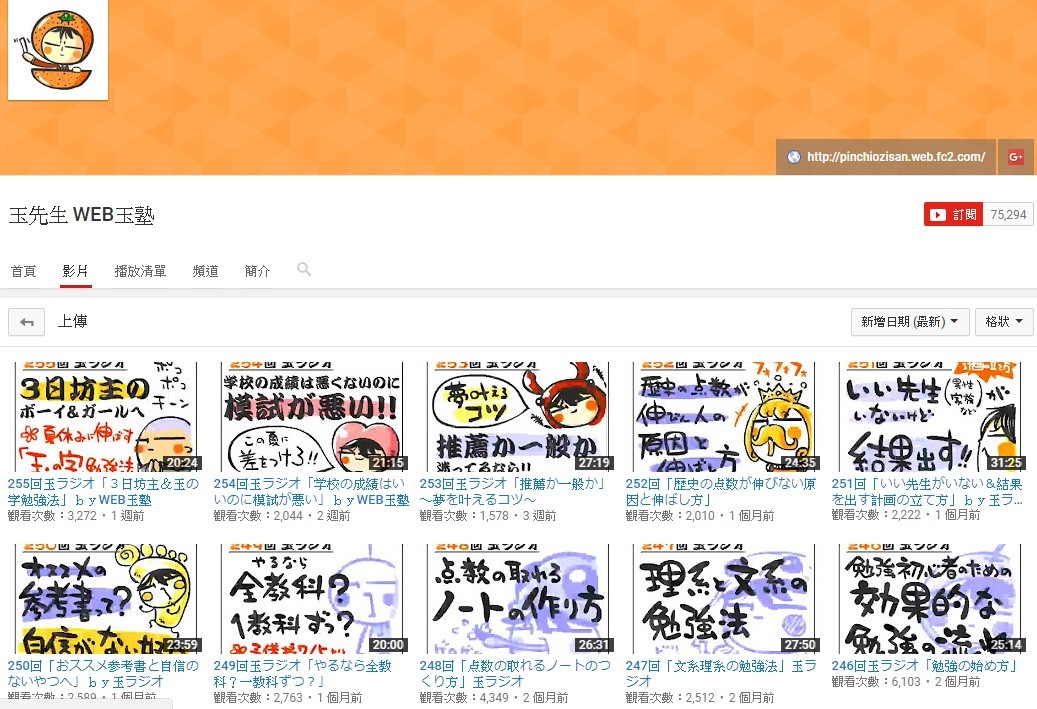
Task: Click the view count text 觀看次數:2,044
Action: (259, 516)
